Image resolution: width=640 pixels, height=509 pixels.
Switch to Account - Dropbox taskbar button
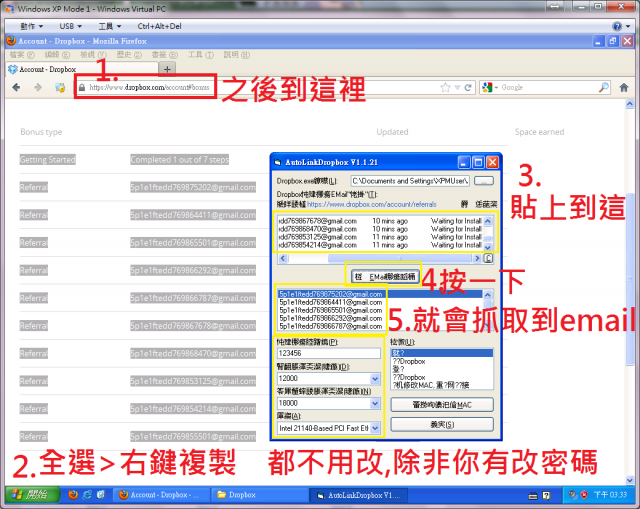(x=161, y=495)
